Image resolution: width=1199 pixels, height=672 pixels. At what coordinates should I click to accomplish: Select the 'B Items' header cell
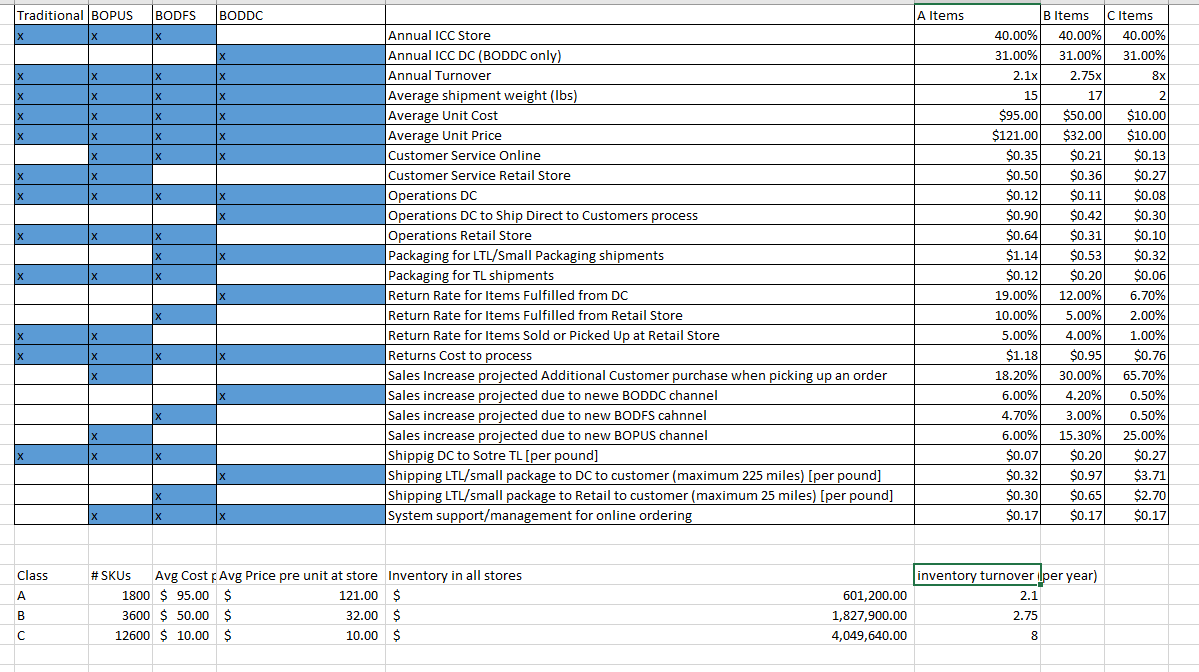(x=1073, y=15)
